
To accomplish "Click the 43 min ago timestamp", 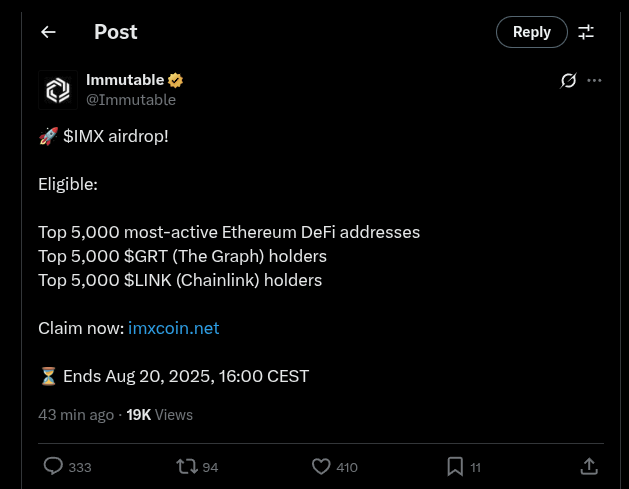I will click(x=76, y=414).
